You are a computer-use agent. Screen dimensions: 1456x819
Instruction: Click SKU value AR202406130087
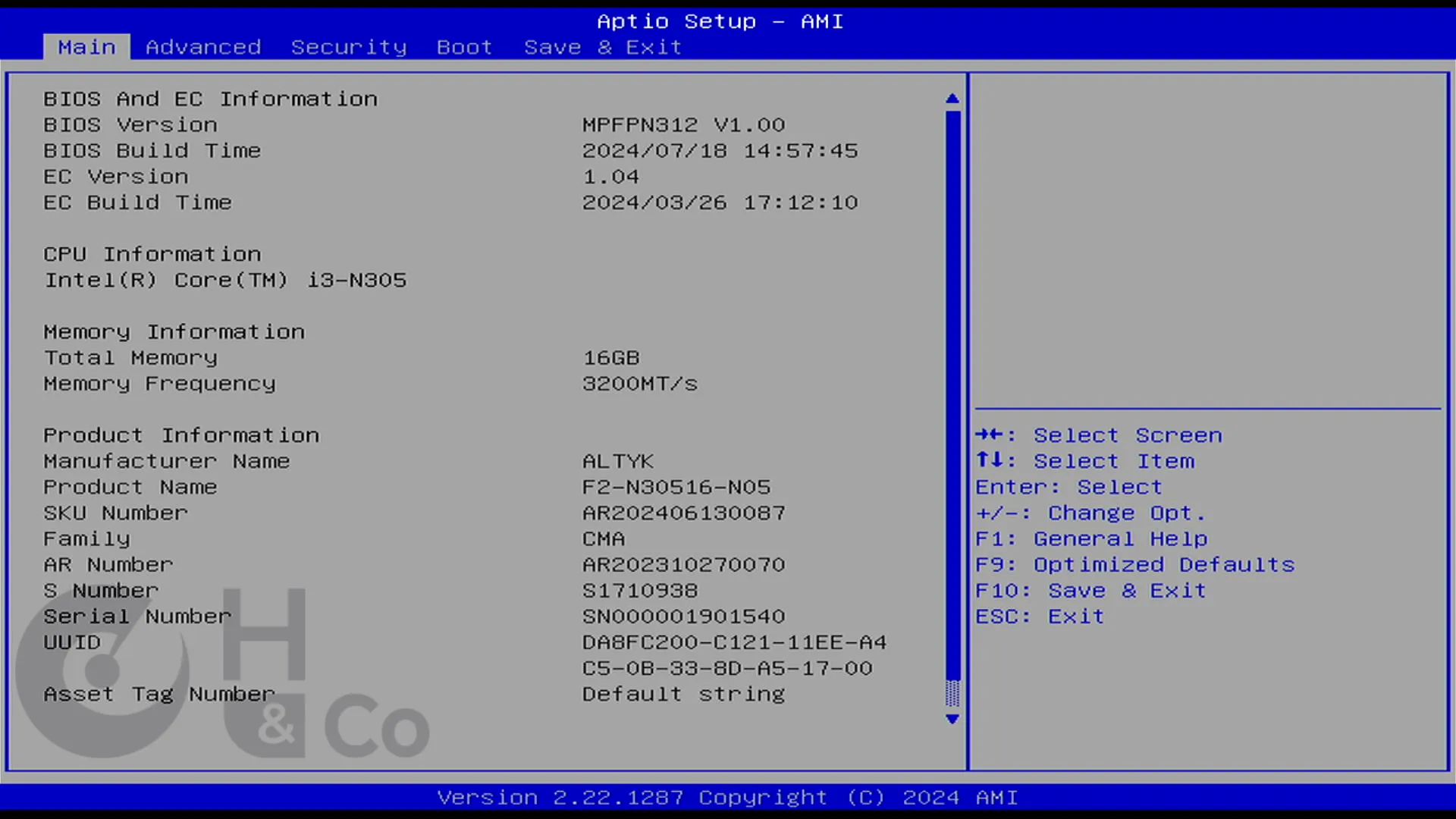(683, 513)
